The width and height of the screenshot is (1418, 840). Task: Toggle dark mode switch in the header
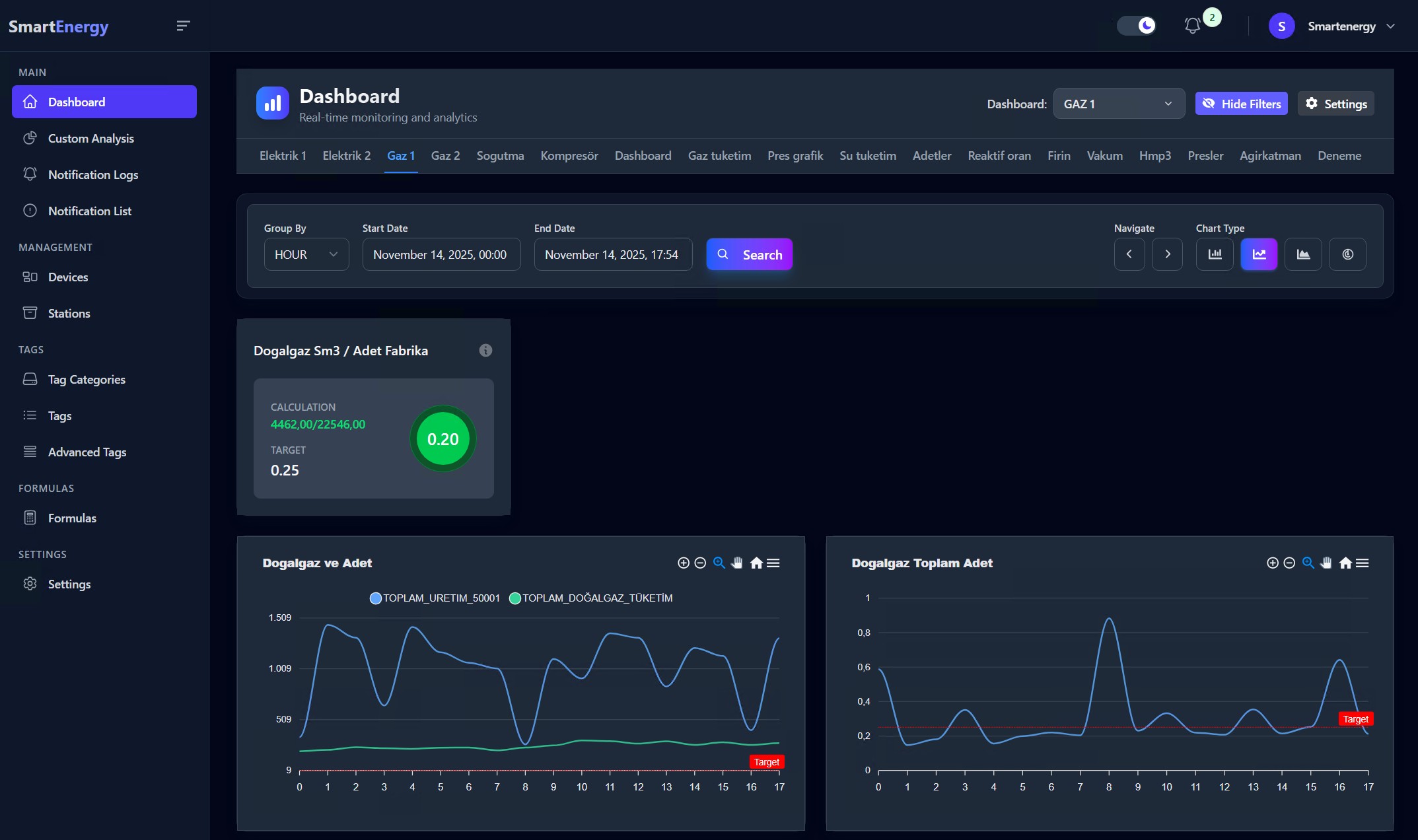1136,26
